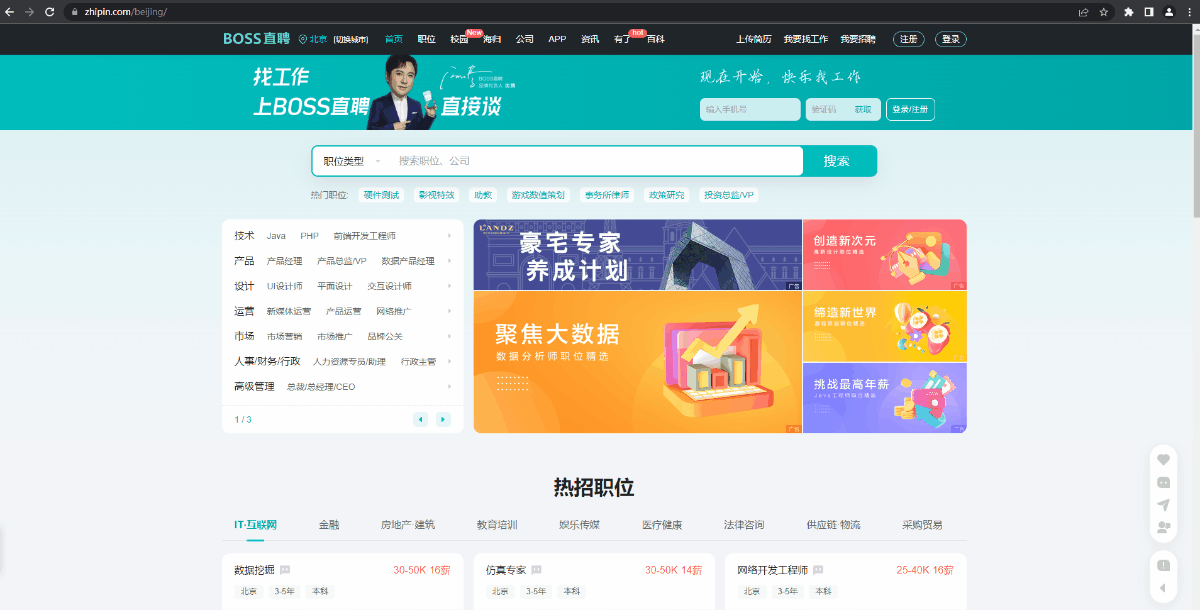Click the site lock icon in address bar

(74, 12)
